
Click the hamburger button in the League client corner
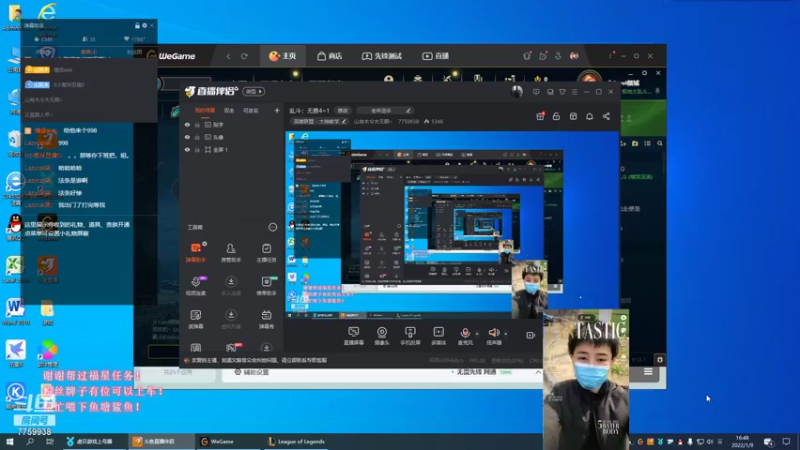(648, 372)
